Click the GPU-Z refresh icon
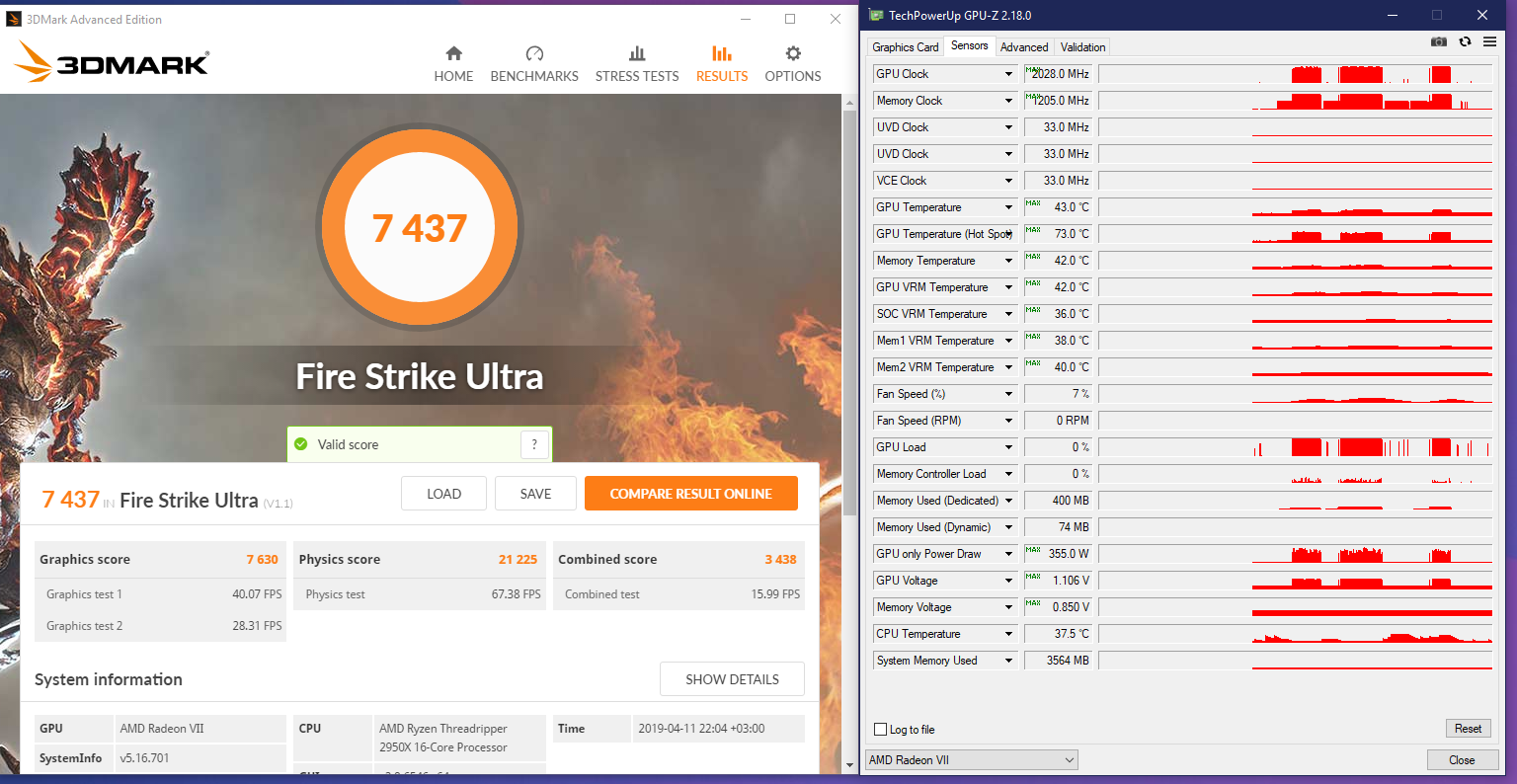Viewport: 1517px width, 784px height. point(1465,41)
